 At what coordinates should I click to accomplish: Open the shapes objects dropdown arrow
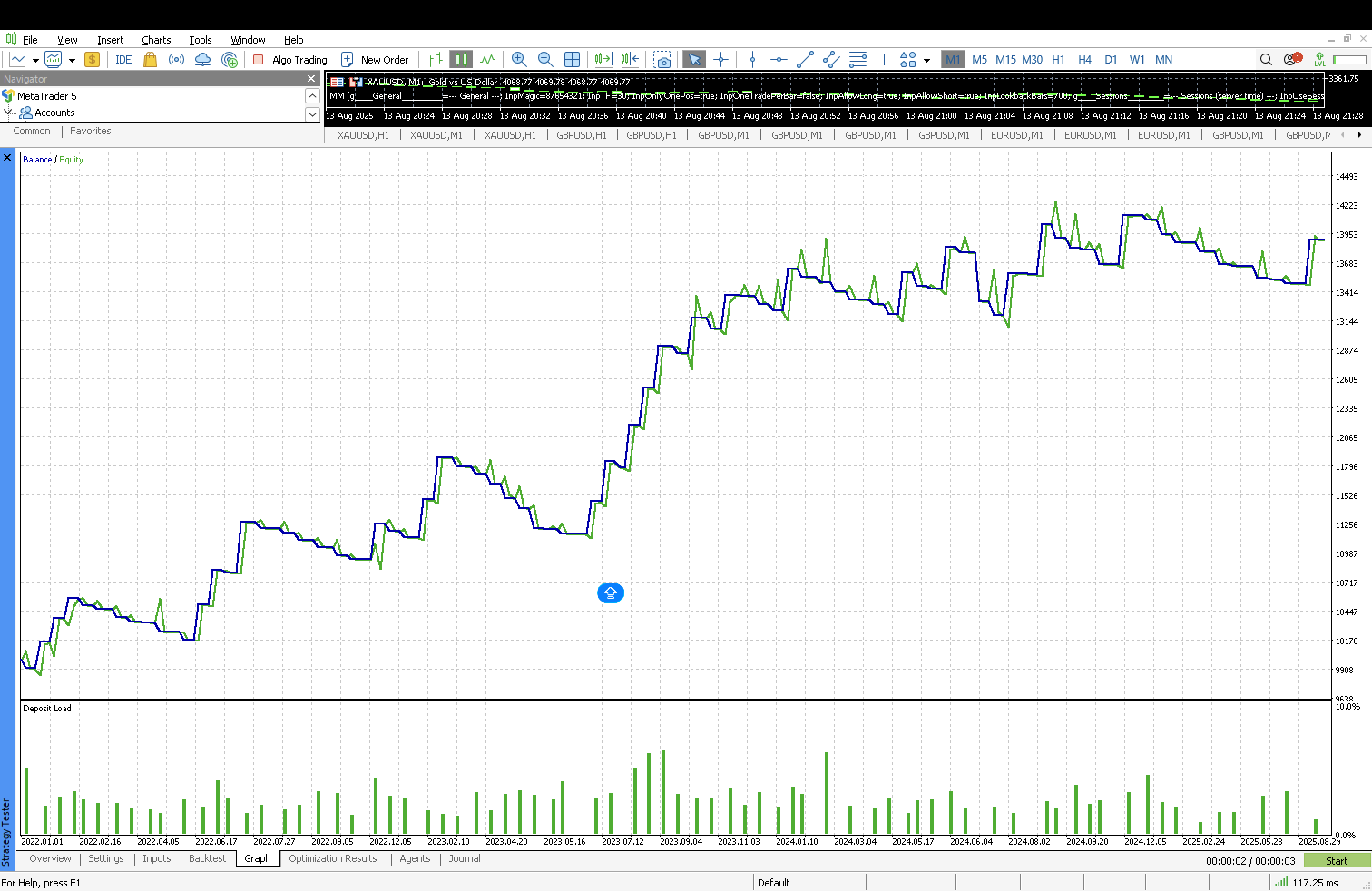(x=927, y=60)
